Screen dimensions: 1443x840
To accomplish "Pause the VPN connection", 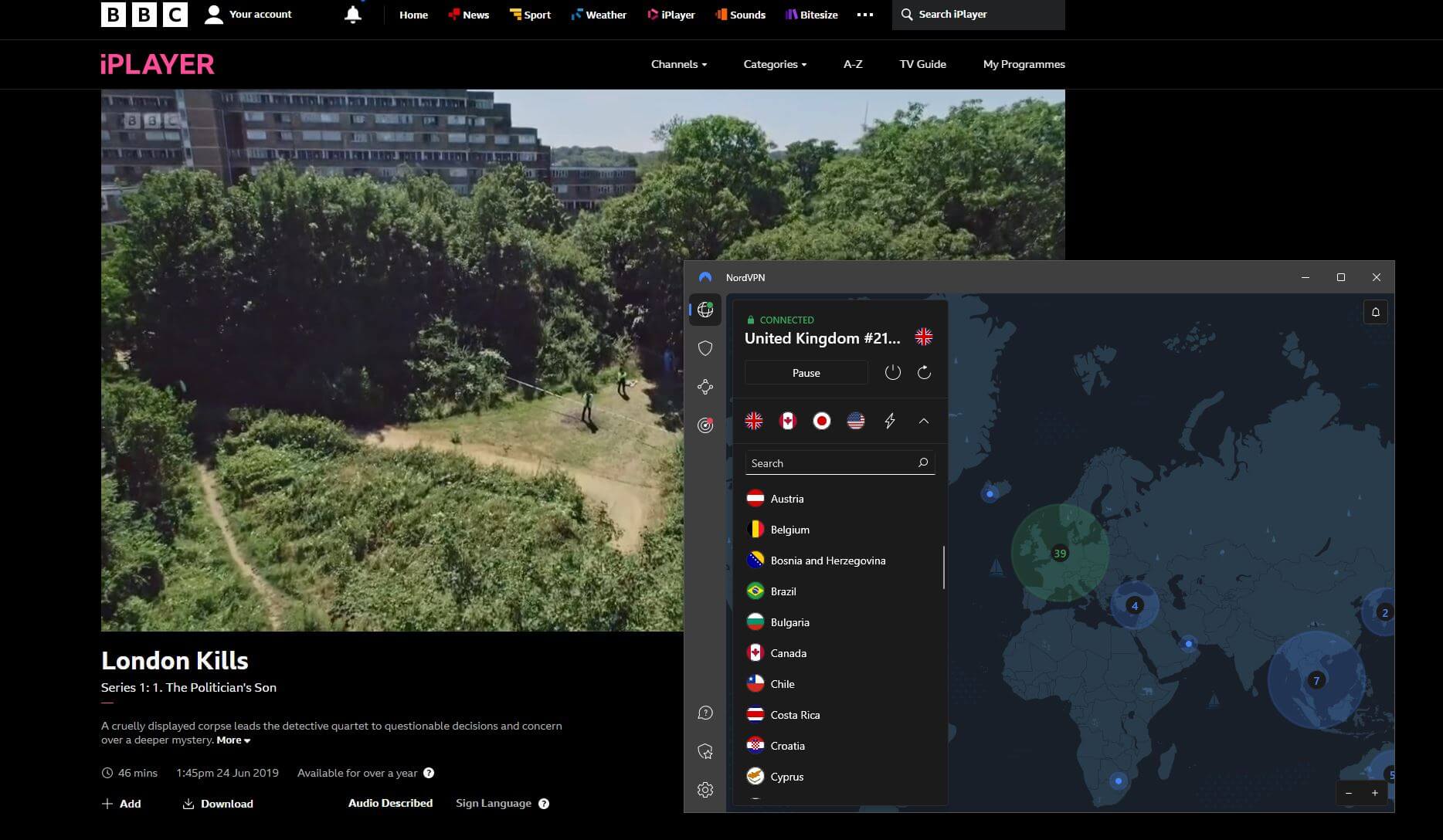I will coord(806,373).
